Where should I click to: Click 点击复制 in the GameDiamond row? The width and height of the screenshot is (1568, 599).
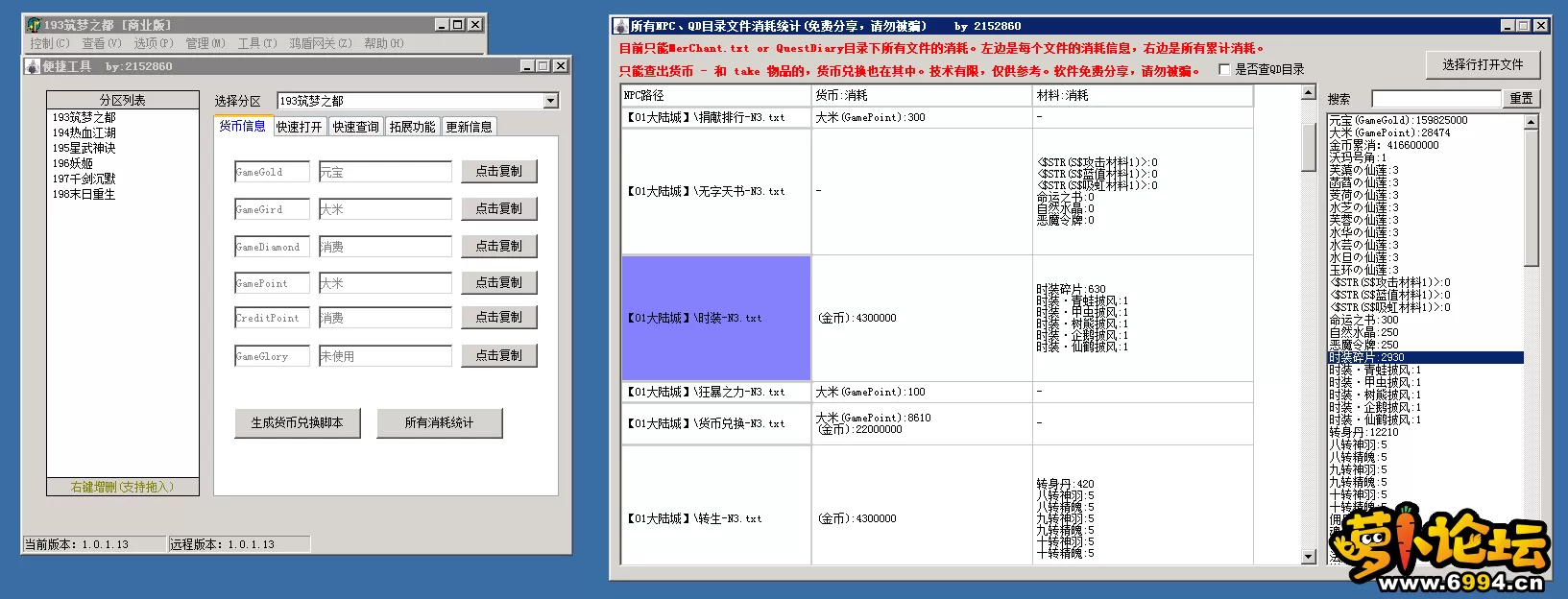[499, 246]
